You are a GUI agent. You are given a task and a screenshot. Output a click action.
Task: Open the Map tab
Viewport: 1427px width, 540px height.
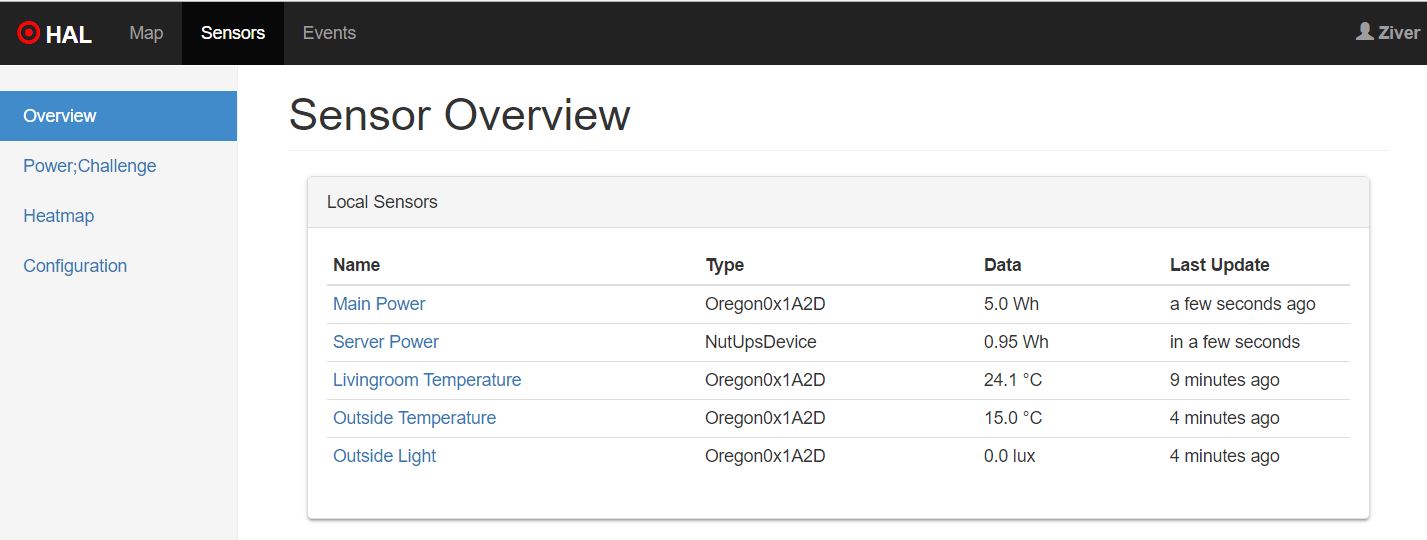pyautogui.click(x=146, y=33)
